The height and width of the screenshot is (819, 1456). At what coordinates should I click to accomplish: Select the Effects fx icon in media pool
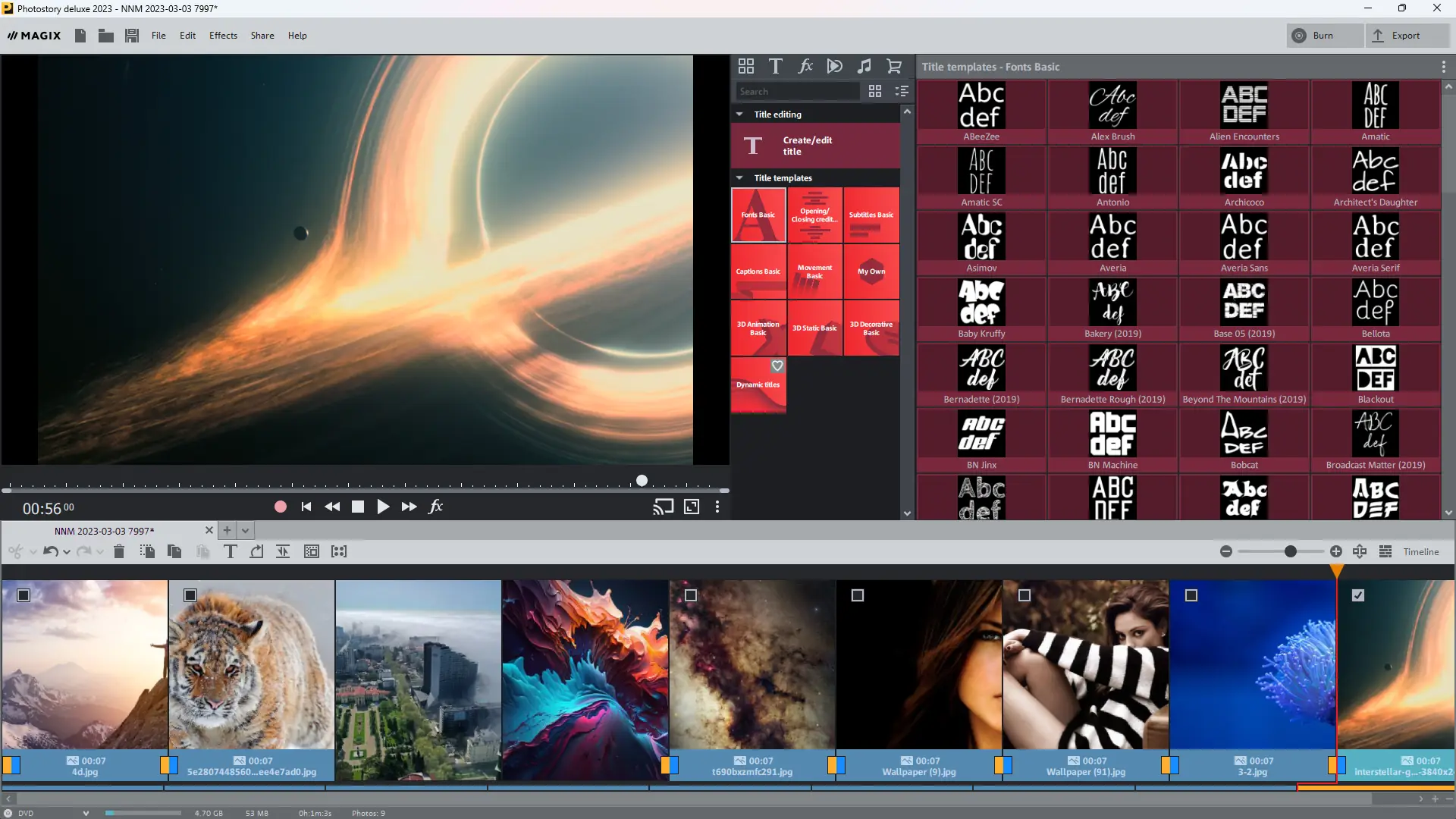pos(805,66)
